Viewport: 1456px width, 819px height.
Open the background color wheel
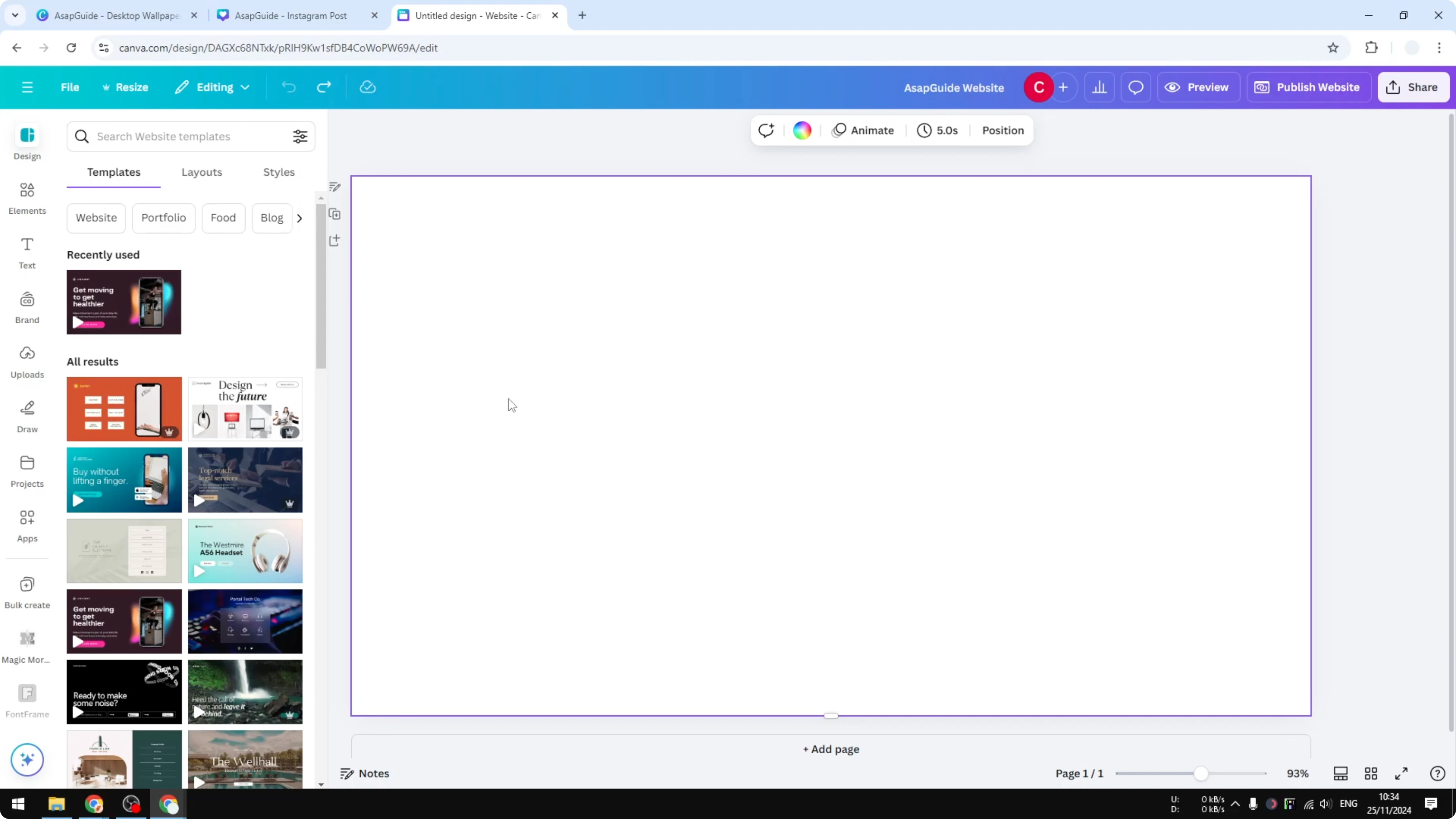802,130
